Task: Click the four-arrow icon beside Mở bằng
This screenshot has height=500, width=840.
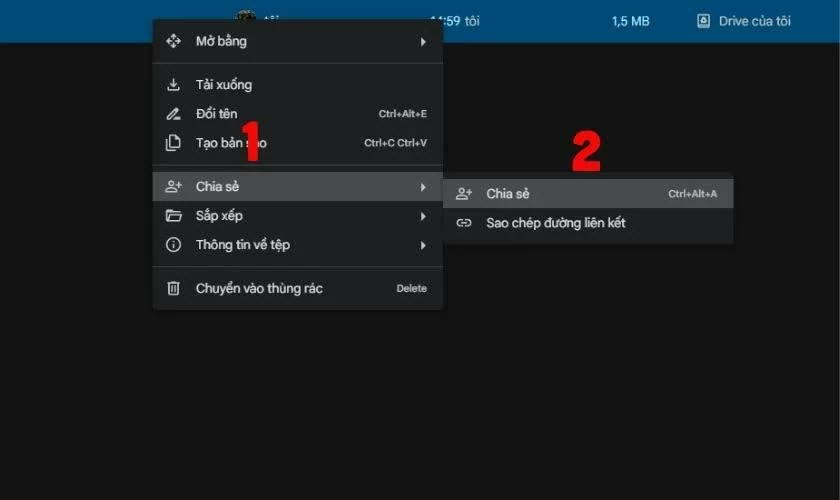Action: tap(173, 42)
